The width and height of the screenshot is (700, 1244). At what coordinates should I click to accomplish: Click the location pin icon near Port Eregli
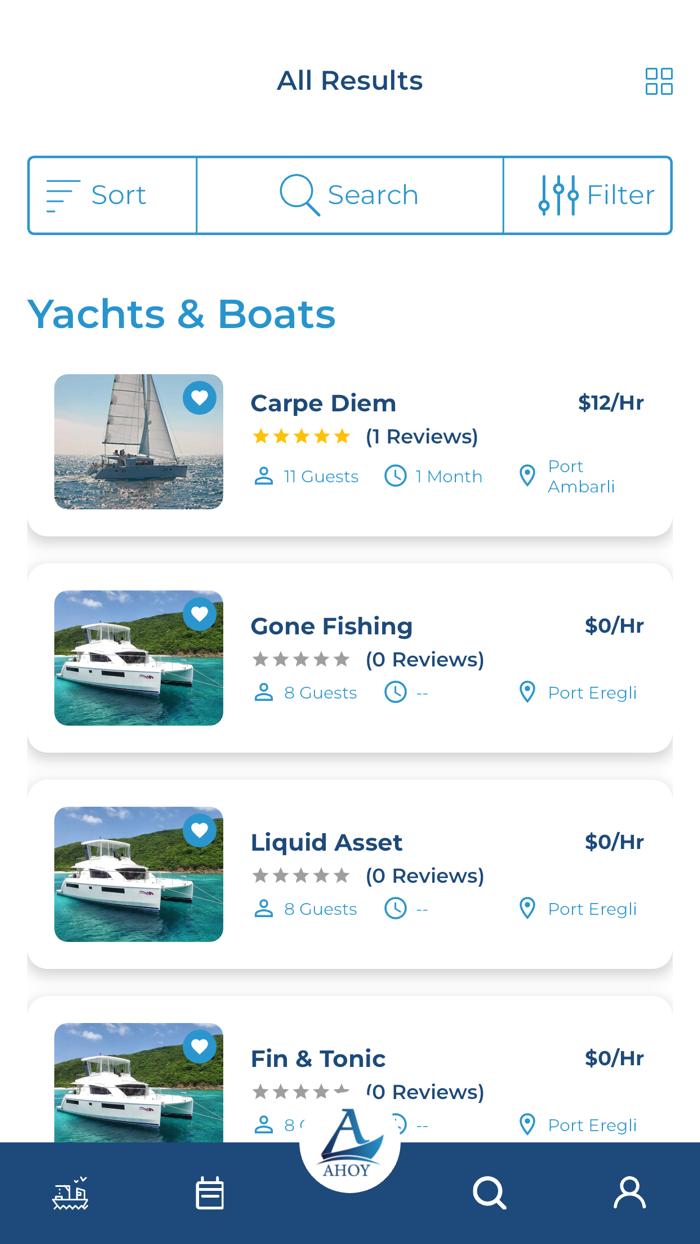[x=528, y=692]
